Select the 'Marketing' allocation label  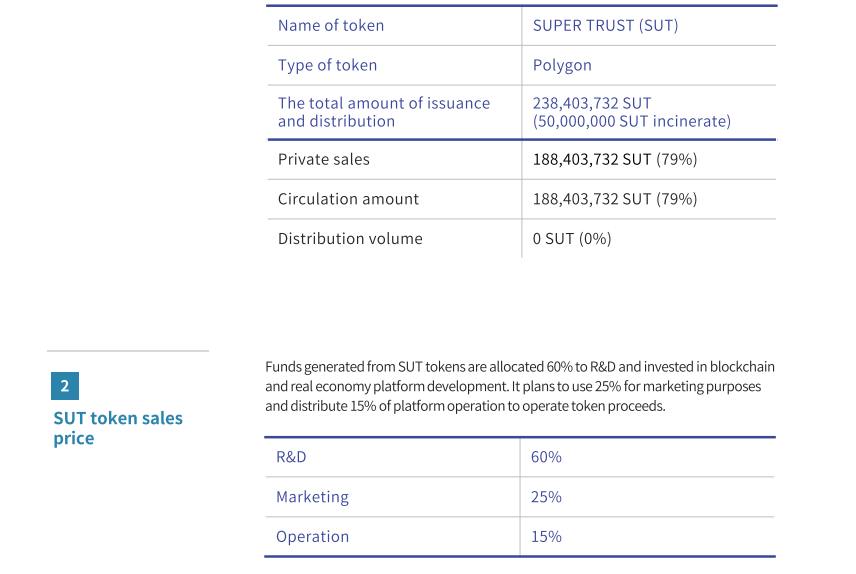pyautogui.click(x=312, y=497)
